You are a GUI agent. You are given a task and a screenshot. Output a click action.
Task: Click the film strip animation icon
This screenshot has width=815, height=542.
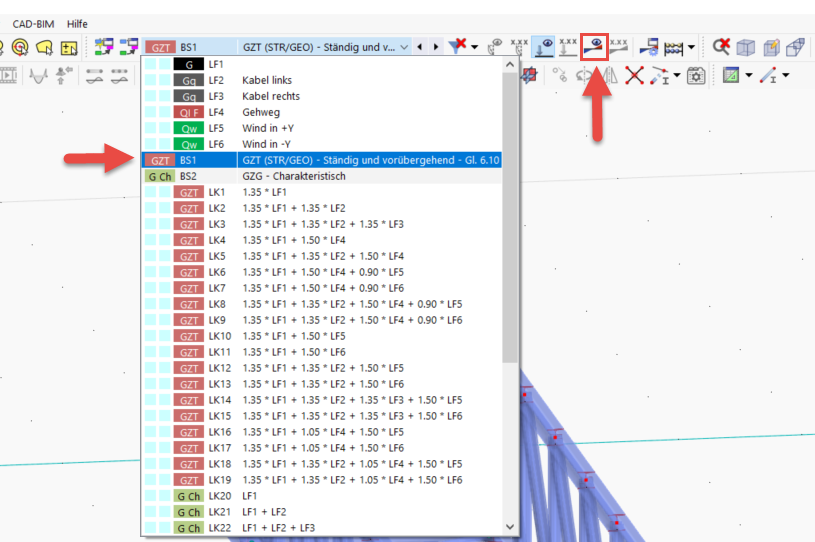click(8, 76)
